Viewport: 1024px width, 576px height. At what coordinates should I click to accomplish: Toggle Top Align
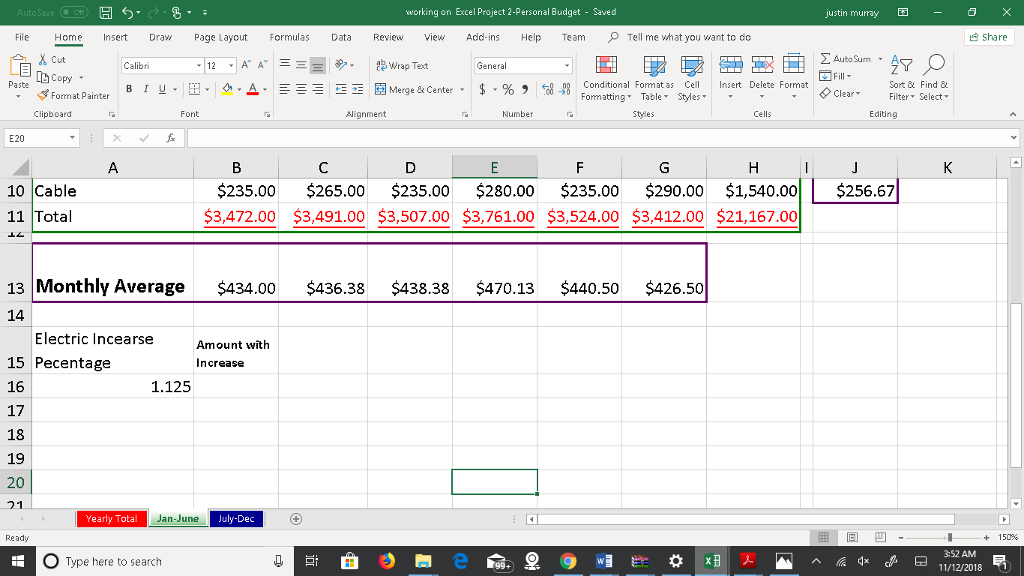(285, 65)
